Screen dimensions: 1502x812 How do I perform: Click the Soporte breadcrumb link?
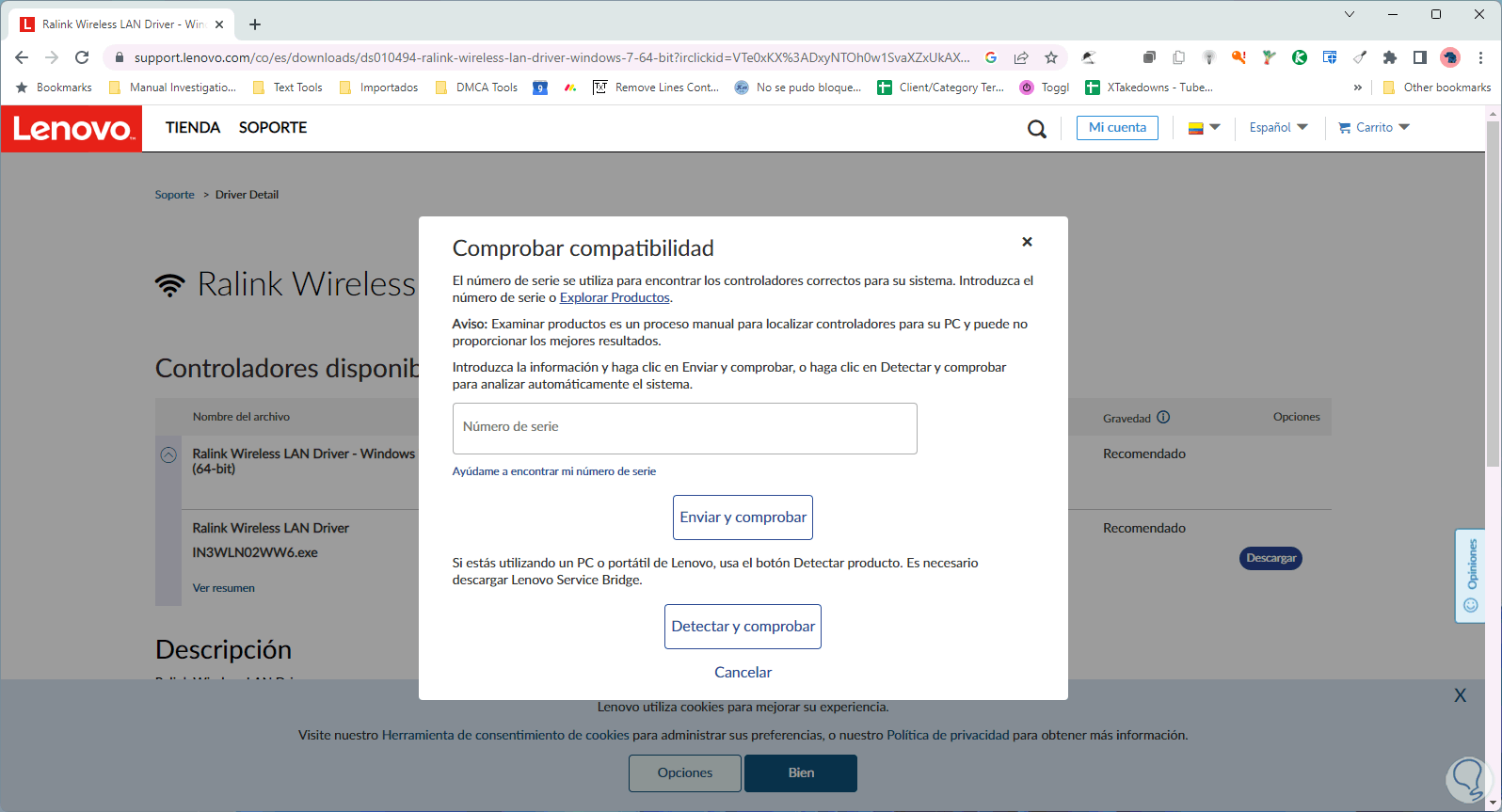point(175,195)
